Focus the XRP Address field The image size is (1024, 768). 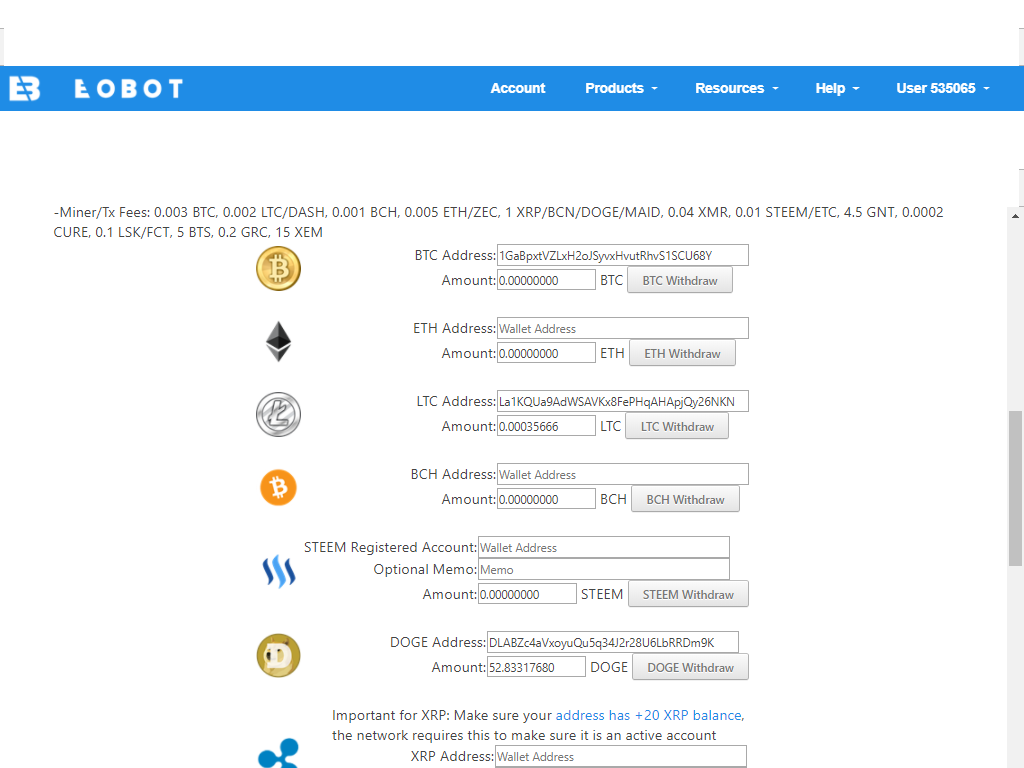tap(620, 756)
